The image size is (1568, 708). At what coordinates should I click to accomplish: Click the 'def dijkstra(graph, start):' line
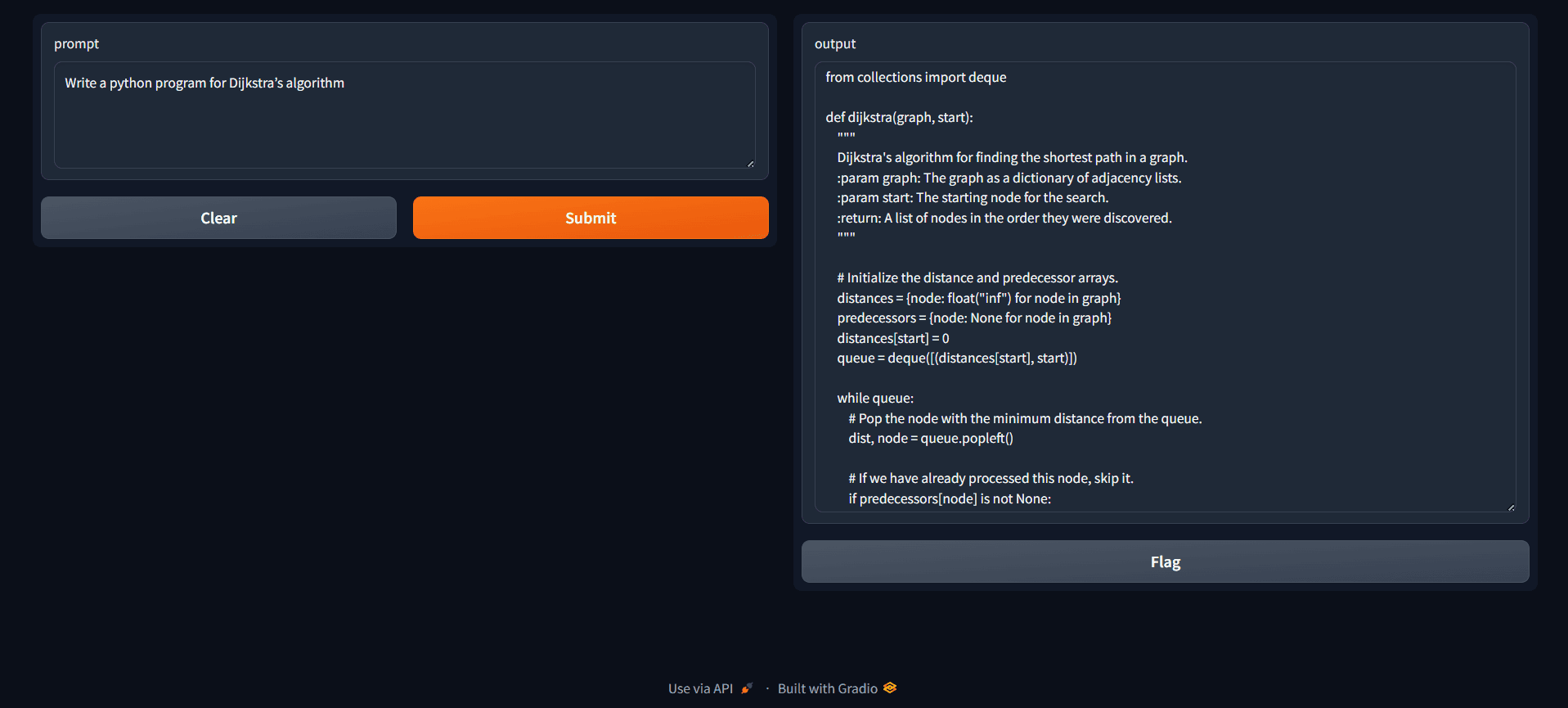point(899,118)
